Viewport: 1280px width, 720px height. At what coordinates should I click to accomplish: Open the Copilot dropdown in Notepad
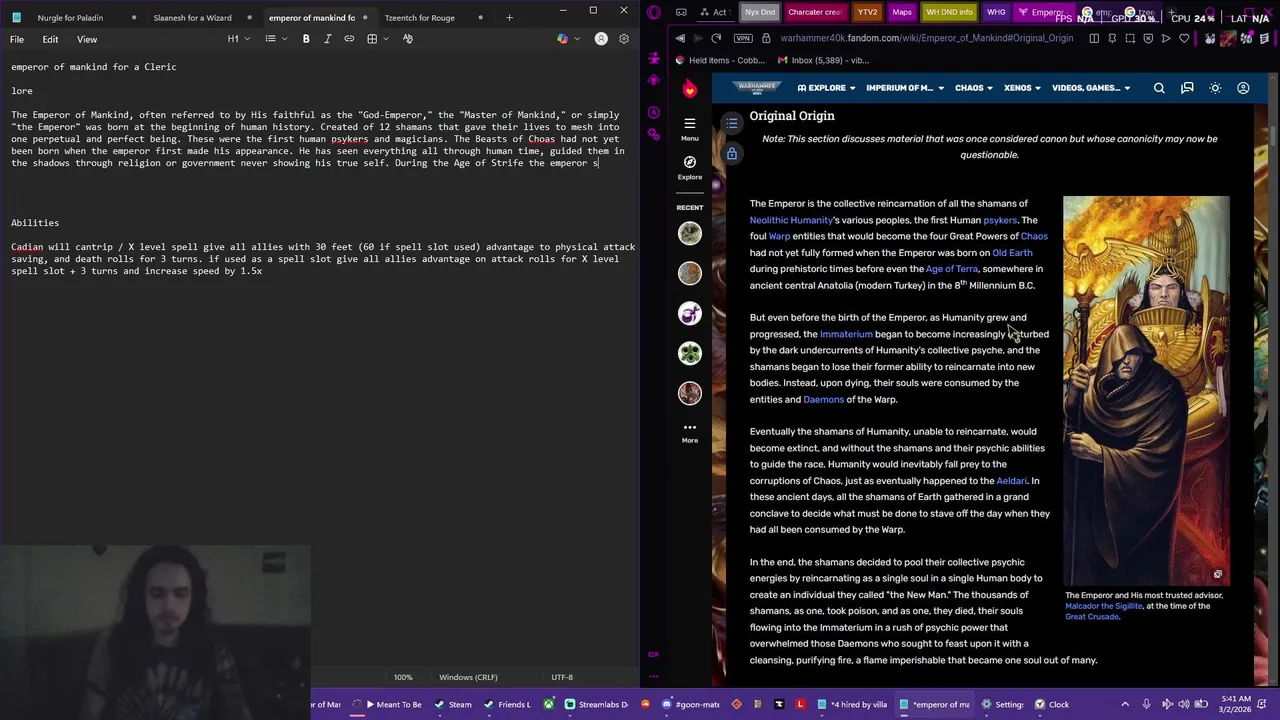(x=567, y=39)
